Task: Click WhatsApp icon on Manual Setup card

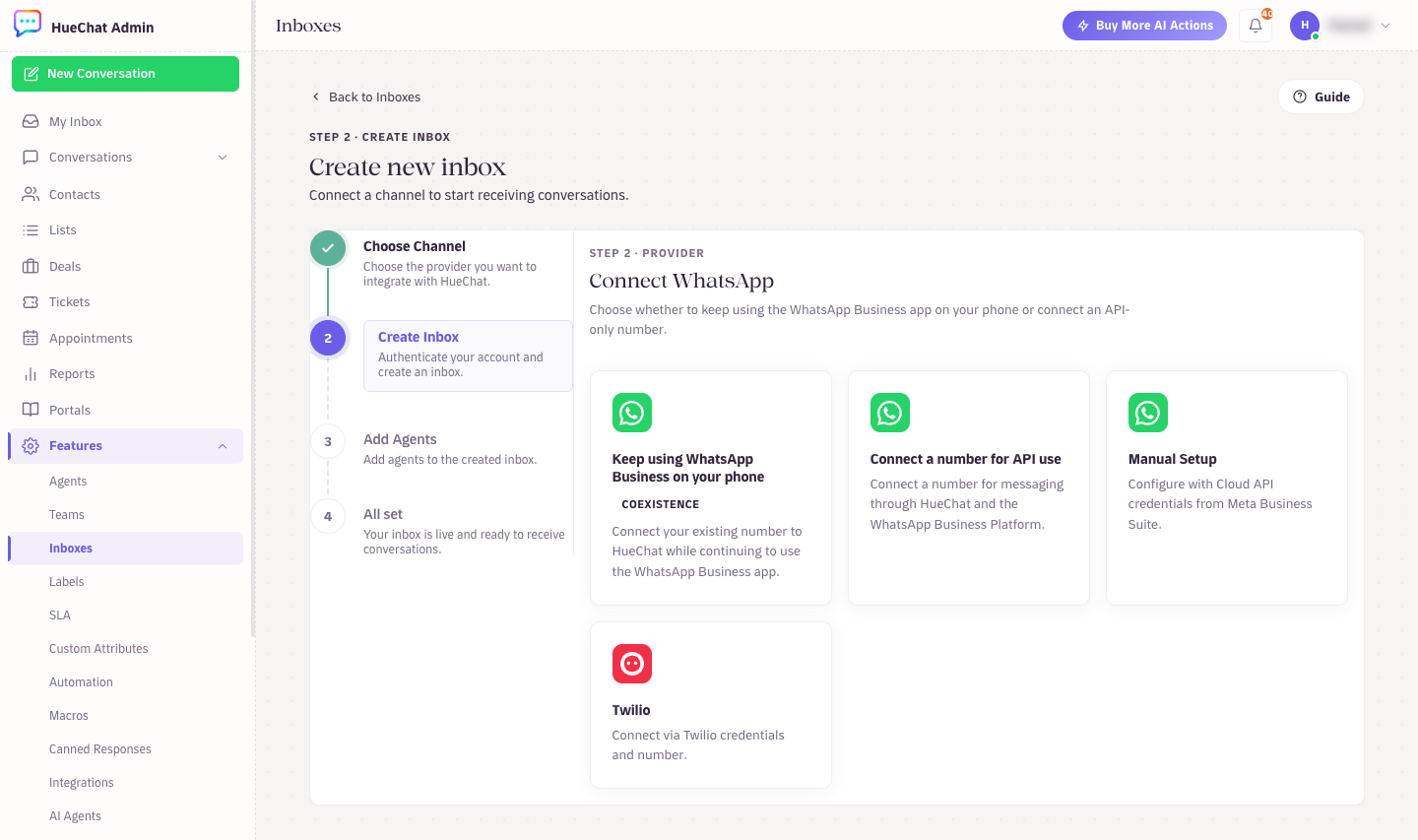Action: point(1148,413)
